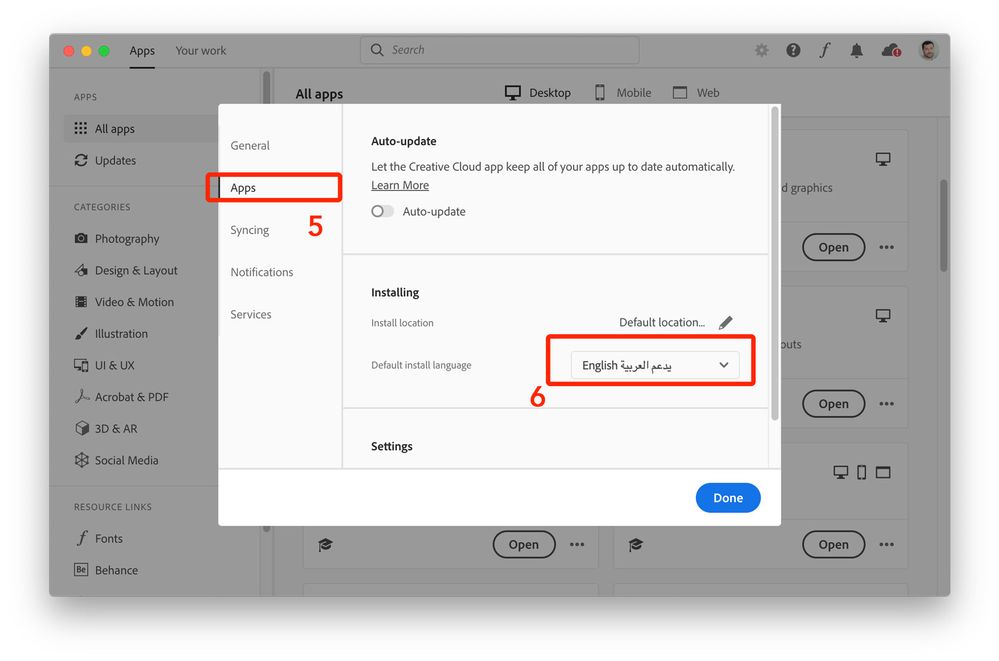
Task: Select the Syncing preferences tab
Action: point(250,230)
